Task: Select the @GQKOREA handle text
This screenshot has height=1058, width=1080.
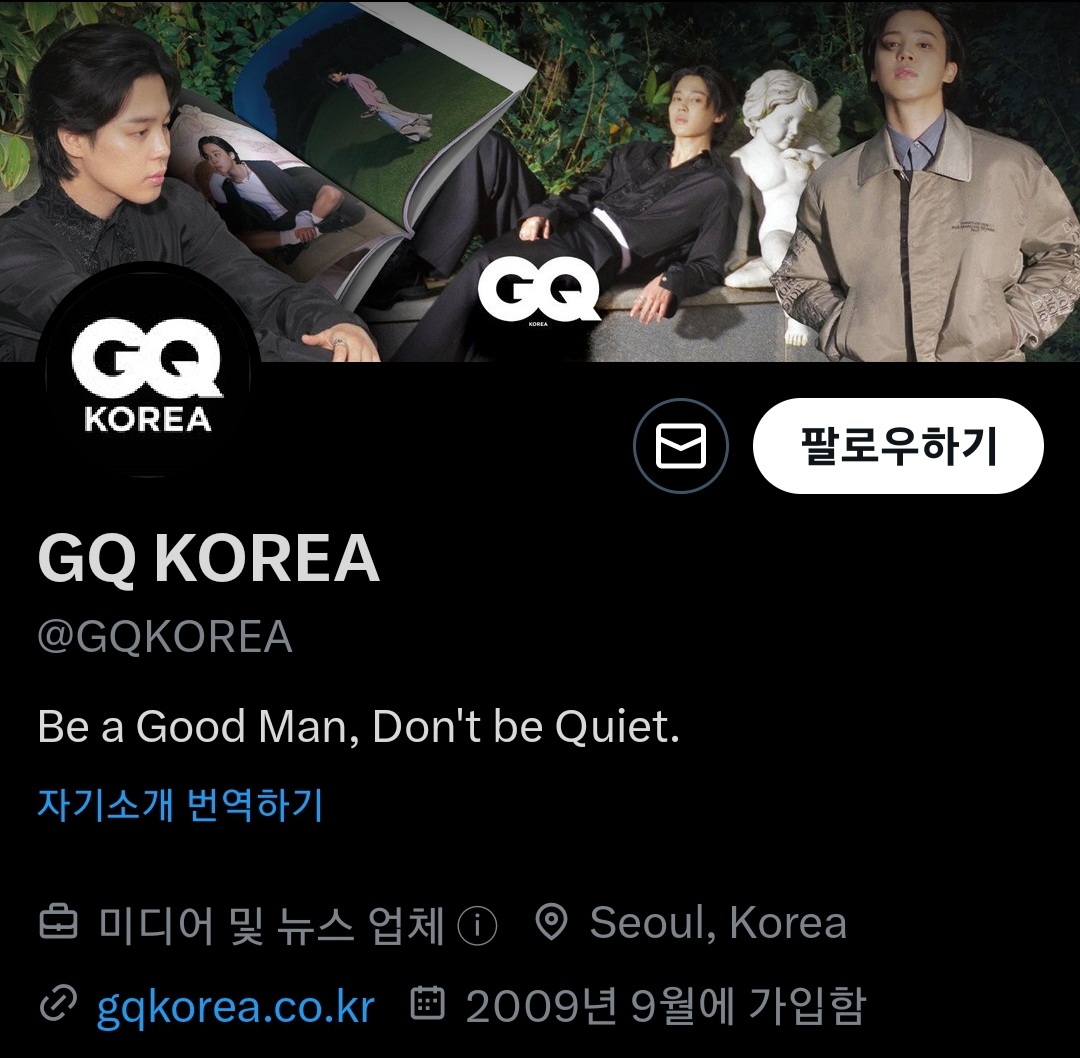Action: click(165, 636)
